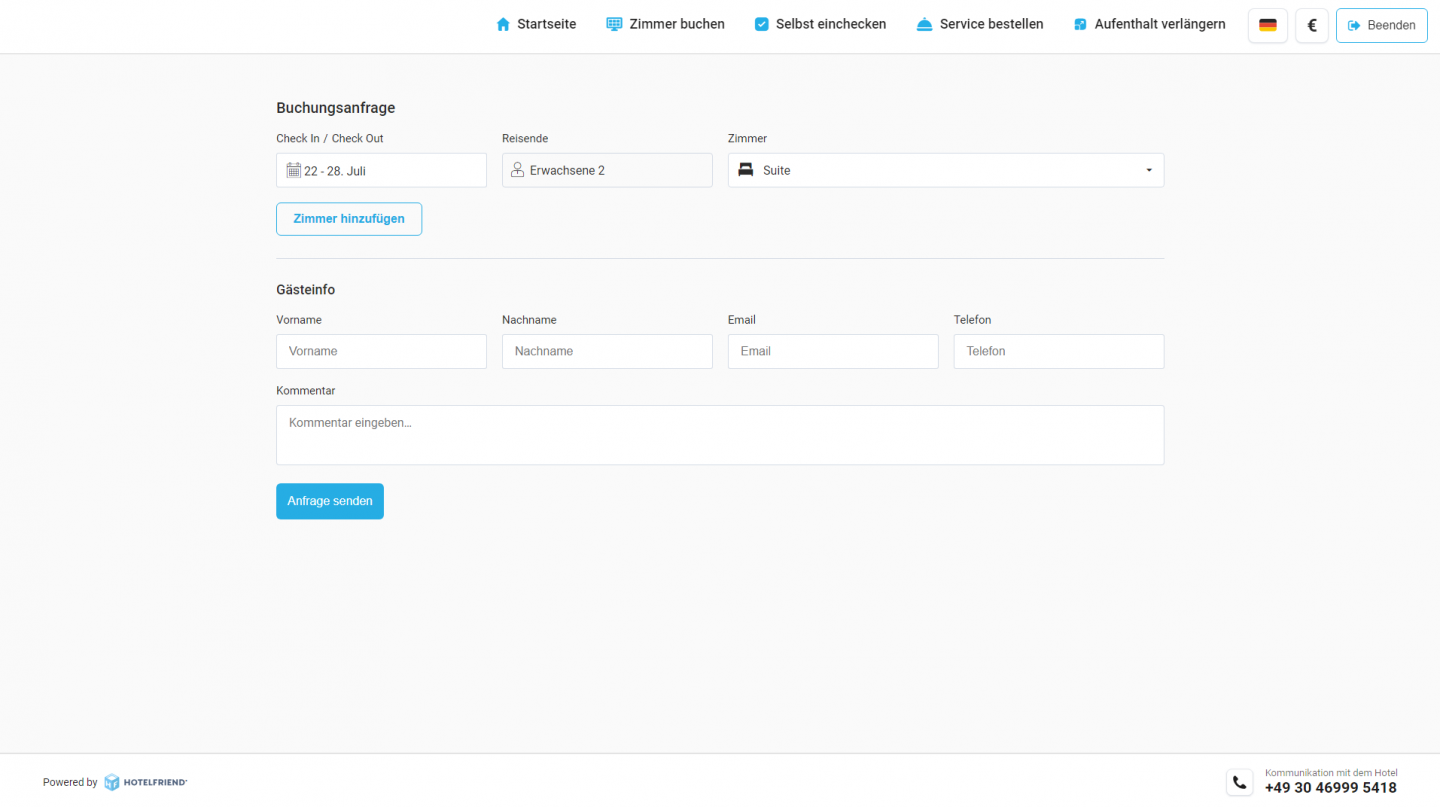Click the Gästeinfo heading

pyautogui.click(x=306, y=290)
